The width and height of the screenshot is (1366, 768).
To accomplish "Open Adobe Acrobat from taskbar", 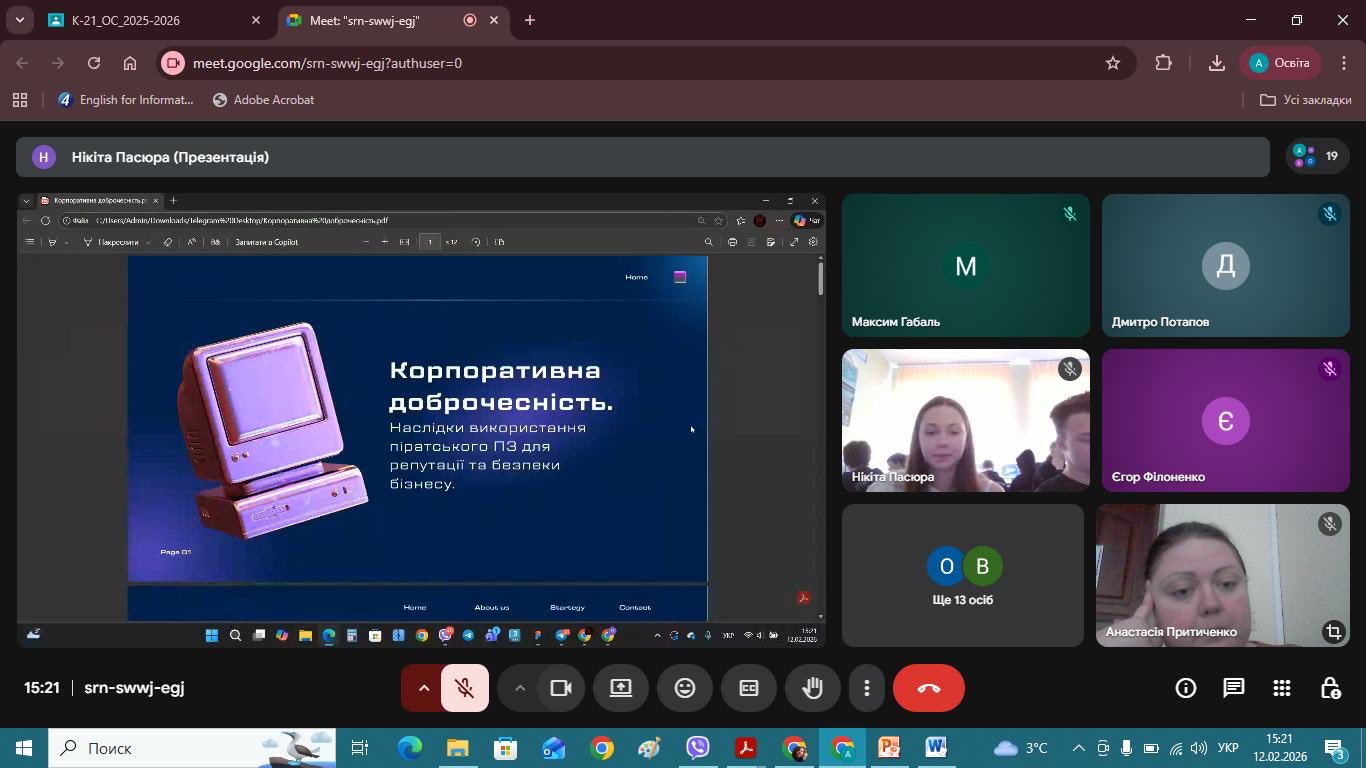I will (746, 748).
